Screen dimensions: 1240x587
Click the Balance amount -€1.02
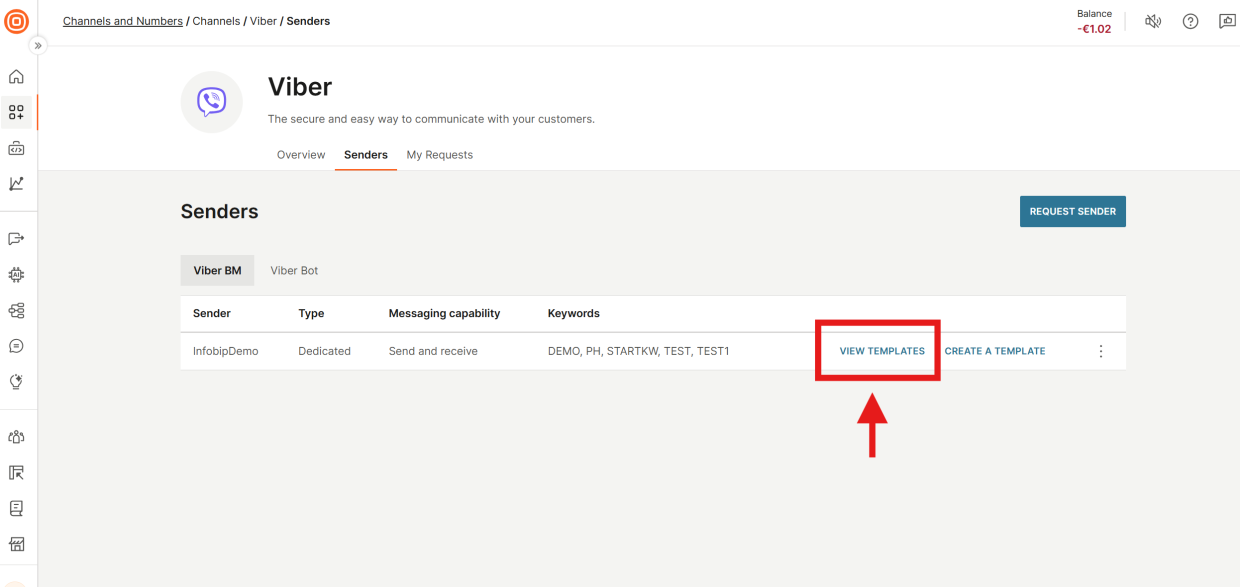click(1094, 29)
